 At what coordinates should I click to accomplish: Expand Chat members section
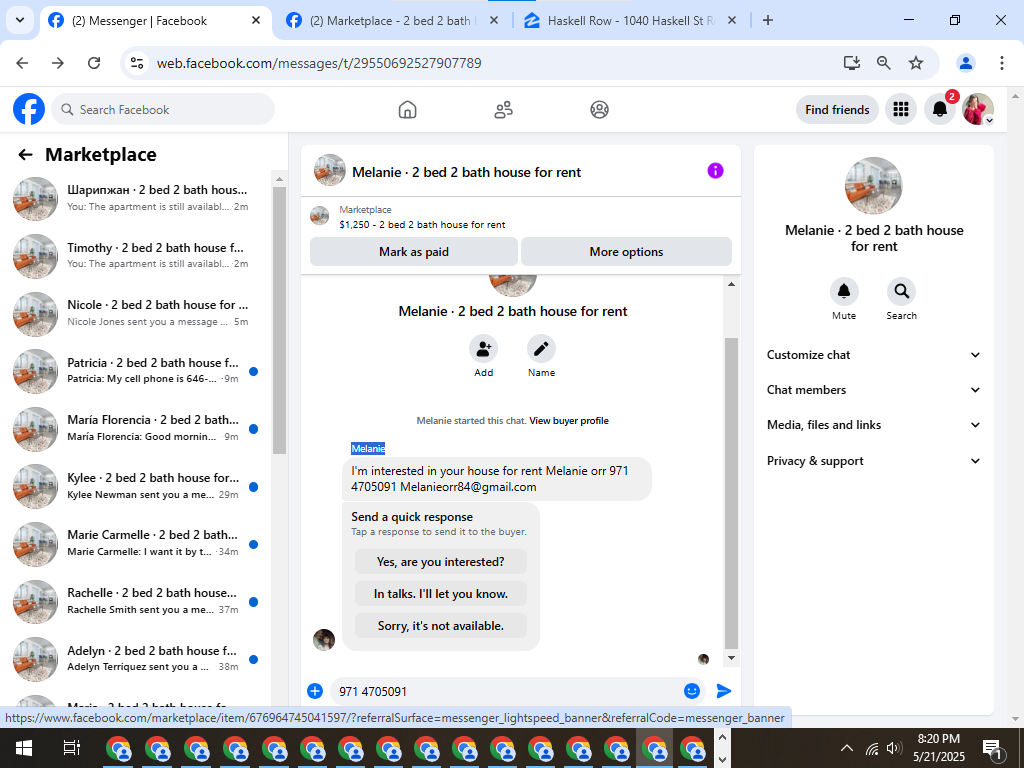[874, 390]
